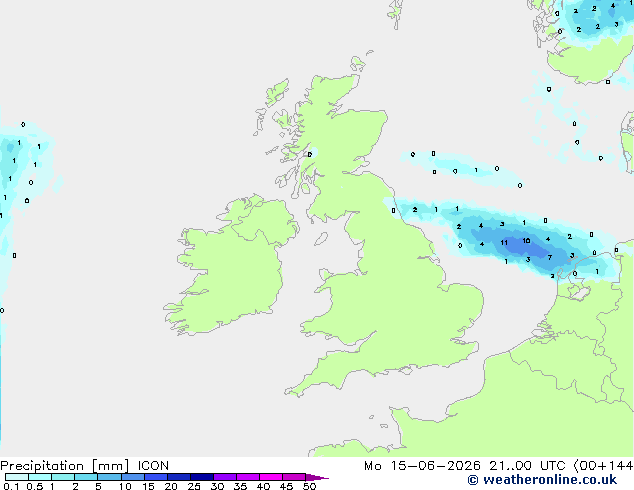Screen dimensions: 634x490
Task: Click the legend scale label '0.5'
Action: coord(35,486)
